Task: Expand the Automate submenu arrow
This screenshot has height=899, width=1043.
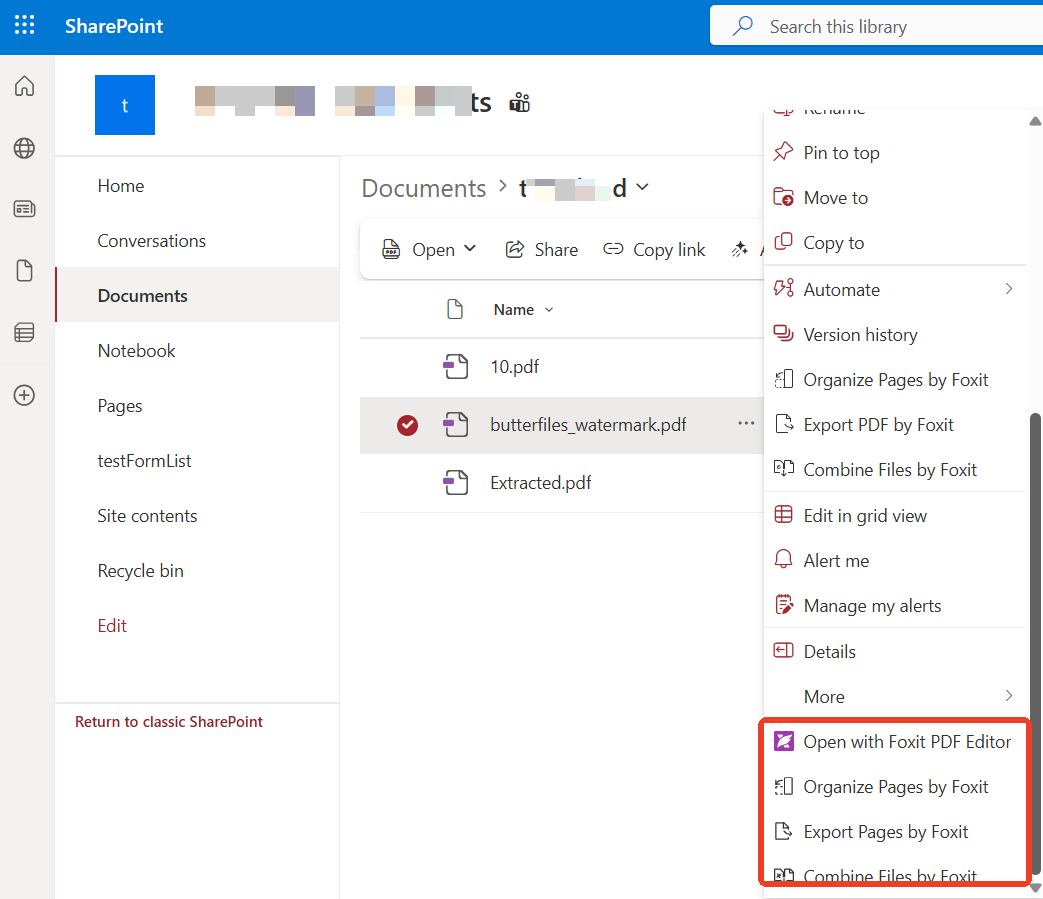Action: point(1009,289)
